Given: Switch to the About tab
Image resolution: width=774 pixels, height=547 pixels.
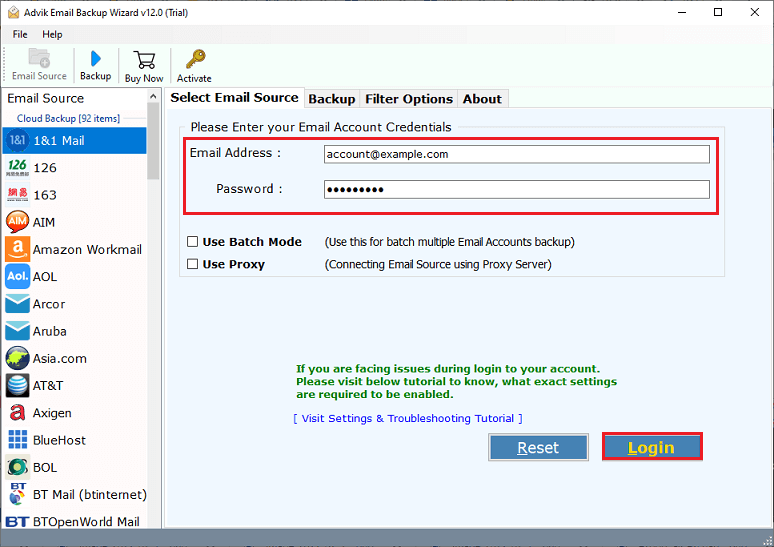Looking at the screenshot, I should (482, 99).
